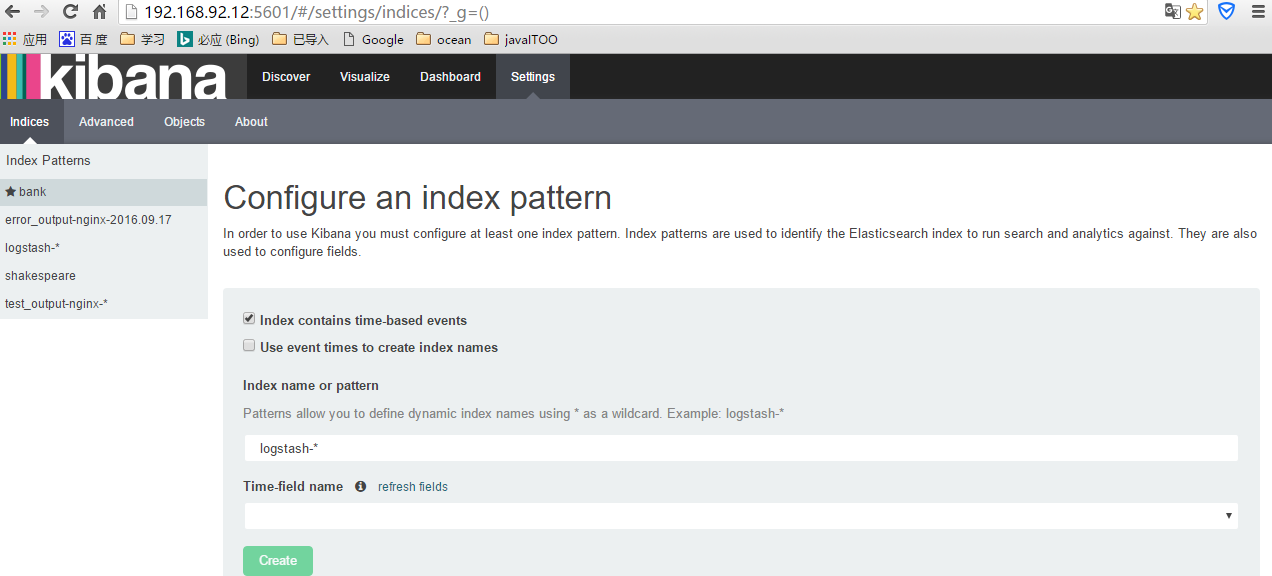Expand the Time-field name dropdown
Image resolution: width=1272 pixels, height=576 pixels.
(741, 516)
